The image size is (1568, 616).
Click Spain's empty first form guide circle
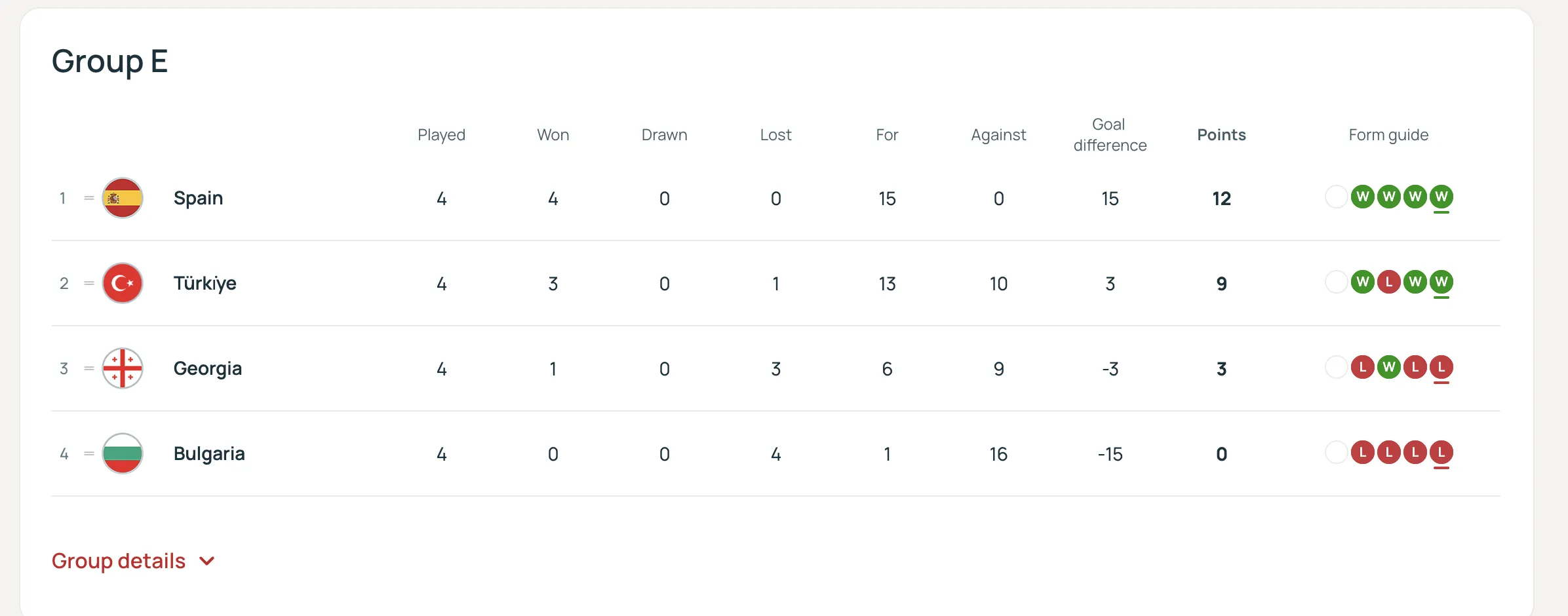click(x=1336, y=197)
